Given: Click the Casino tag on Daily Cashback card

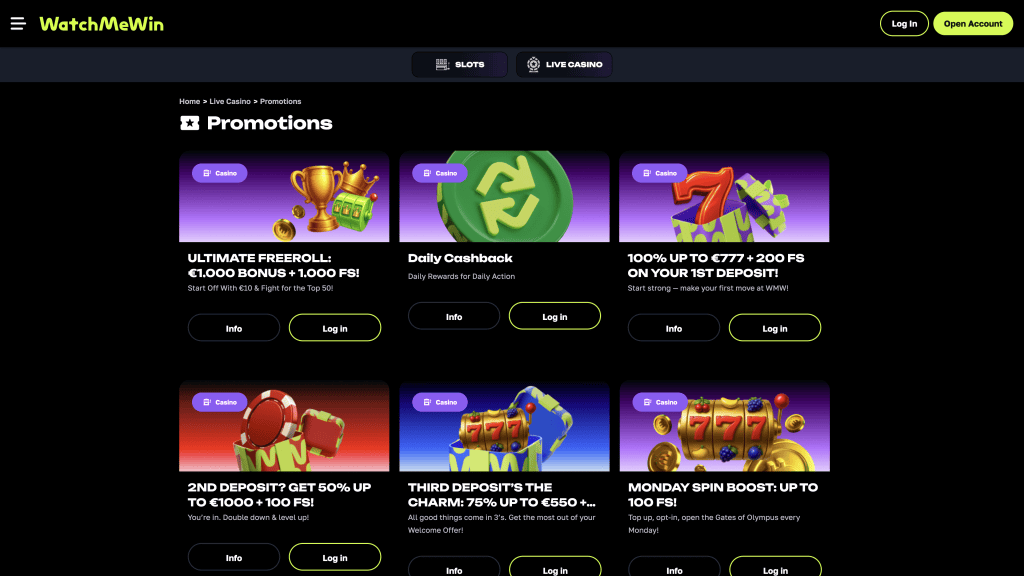Looking at the screenshot, I should [x=440, y=173].
